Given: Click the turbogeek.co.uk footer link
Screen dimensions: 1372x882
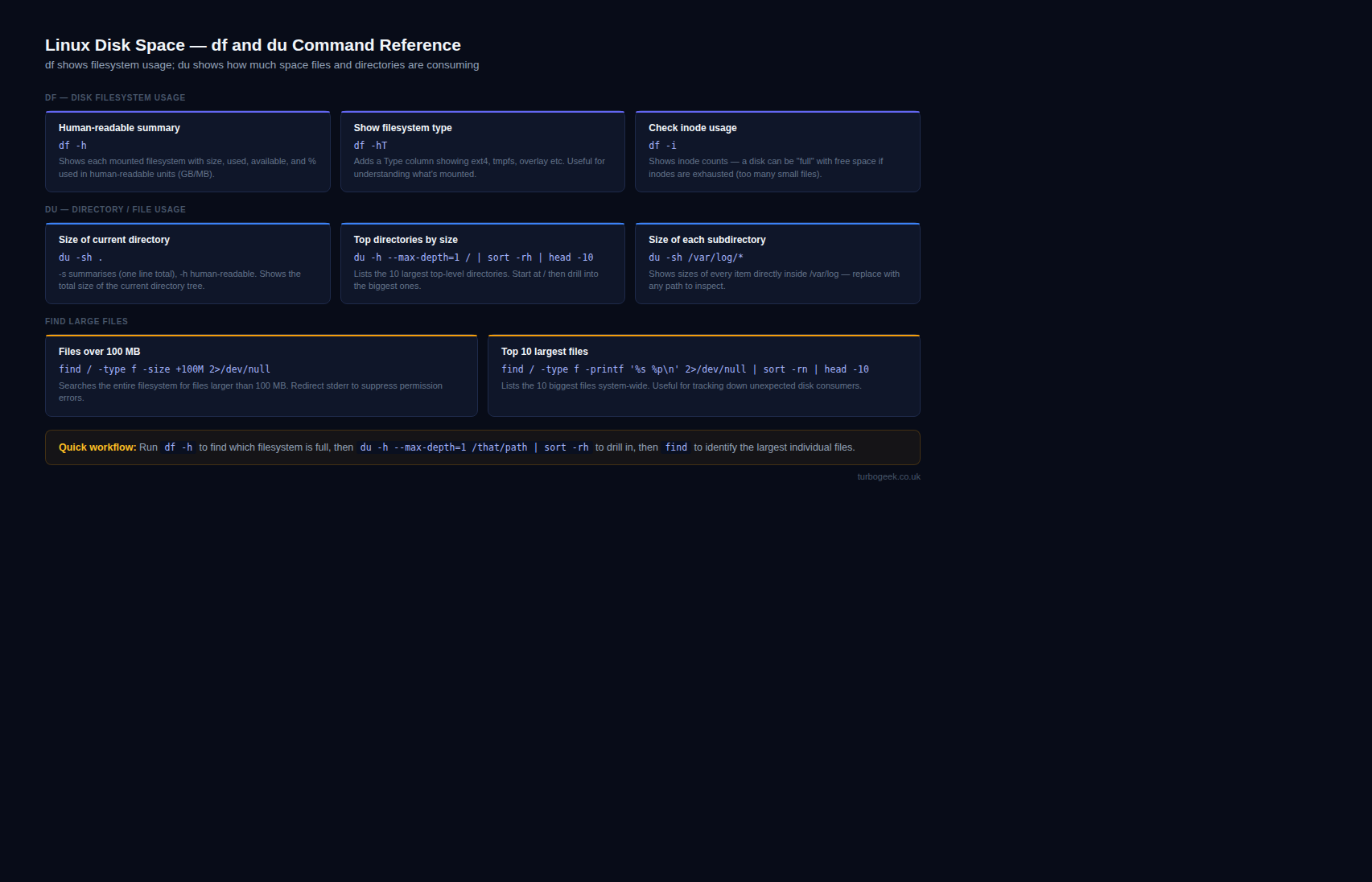Looking at the screenshot, I should (x=888, y=476).
